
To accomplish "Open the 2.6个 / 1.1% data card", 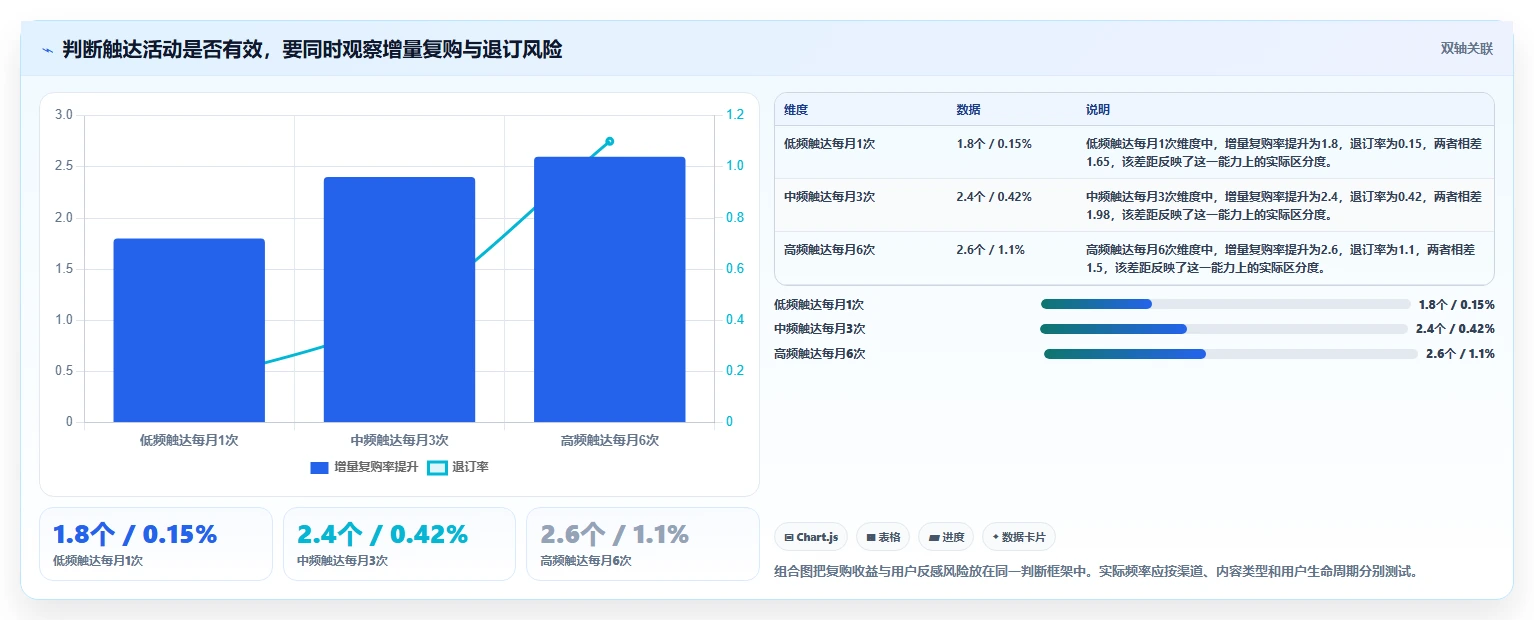I will pos(643,544).
